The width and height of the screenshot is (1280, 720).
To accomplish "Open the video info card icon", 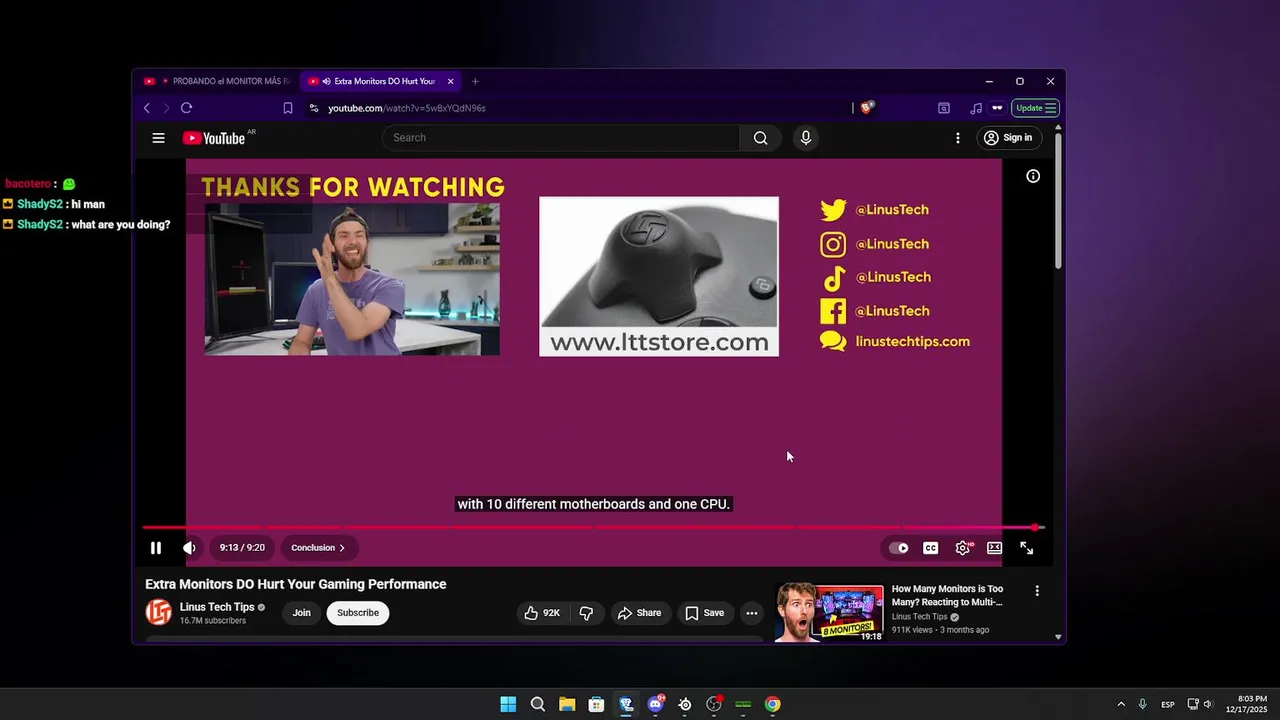I will (1033, 176).
